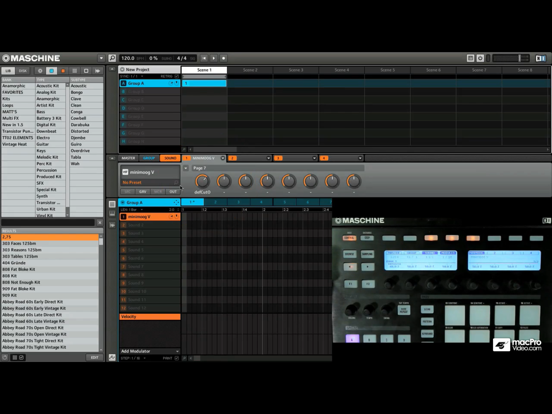The height and width of the screenshot is (414, 552).
Task: Select the Vintage Heat bank entry
Action: [x=18, y=144]
